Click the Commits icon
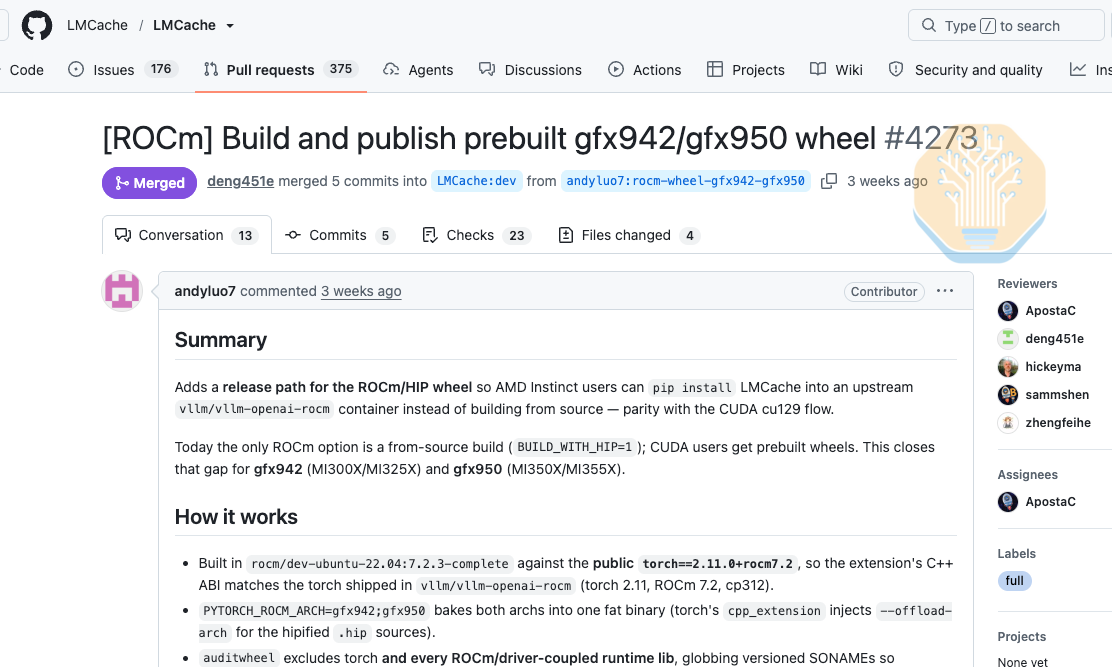This screenshot has height=667, width=1112. pos(293,235)
